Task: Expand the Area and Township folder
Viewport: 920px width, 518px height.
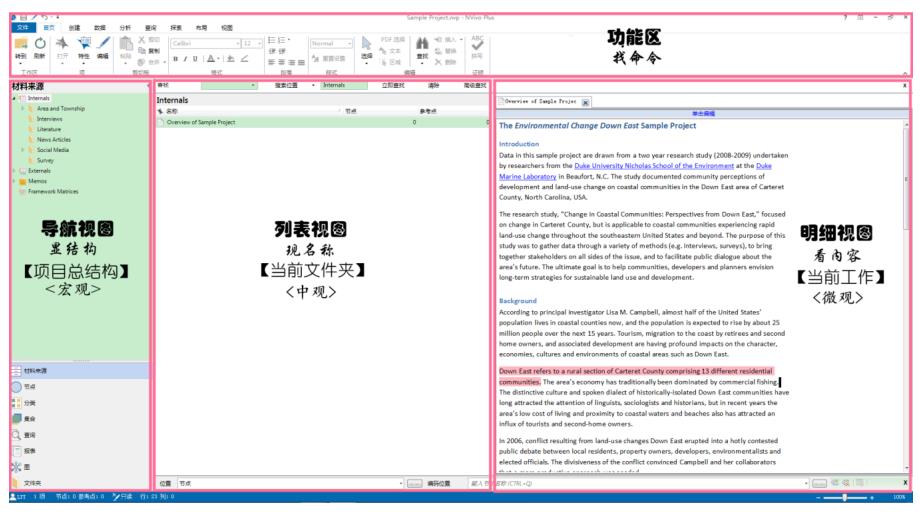Action: (x=23, y=109)
